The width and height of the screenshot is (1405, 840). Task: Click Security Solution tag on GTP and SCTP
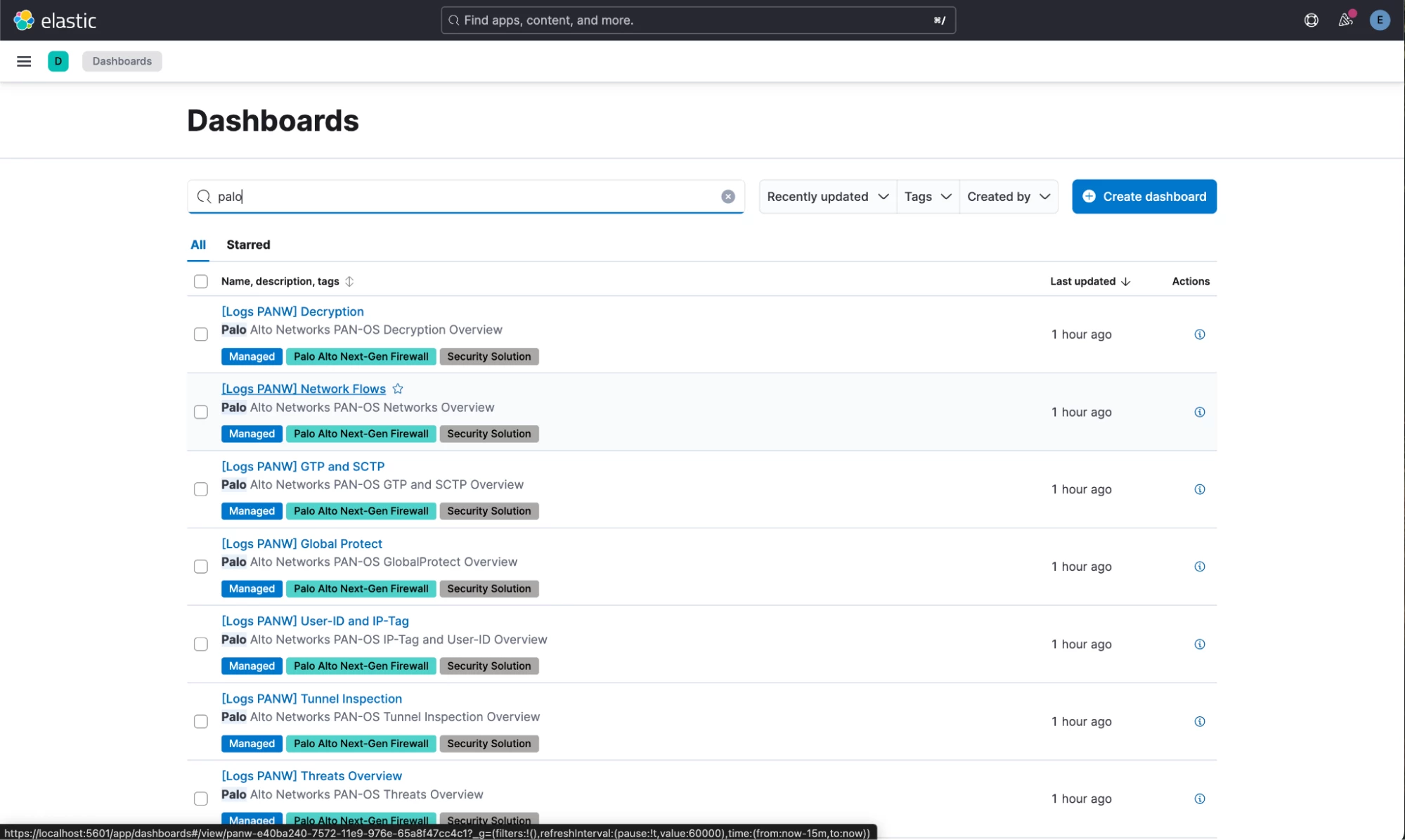(x=489, y=511)
